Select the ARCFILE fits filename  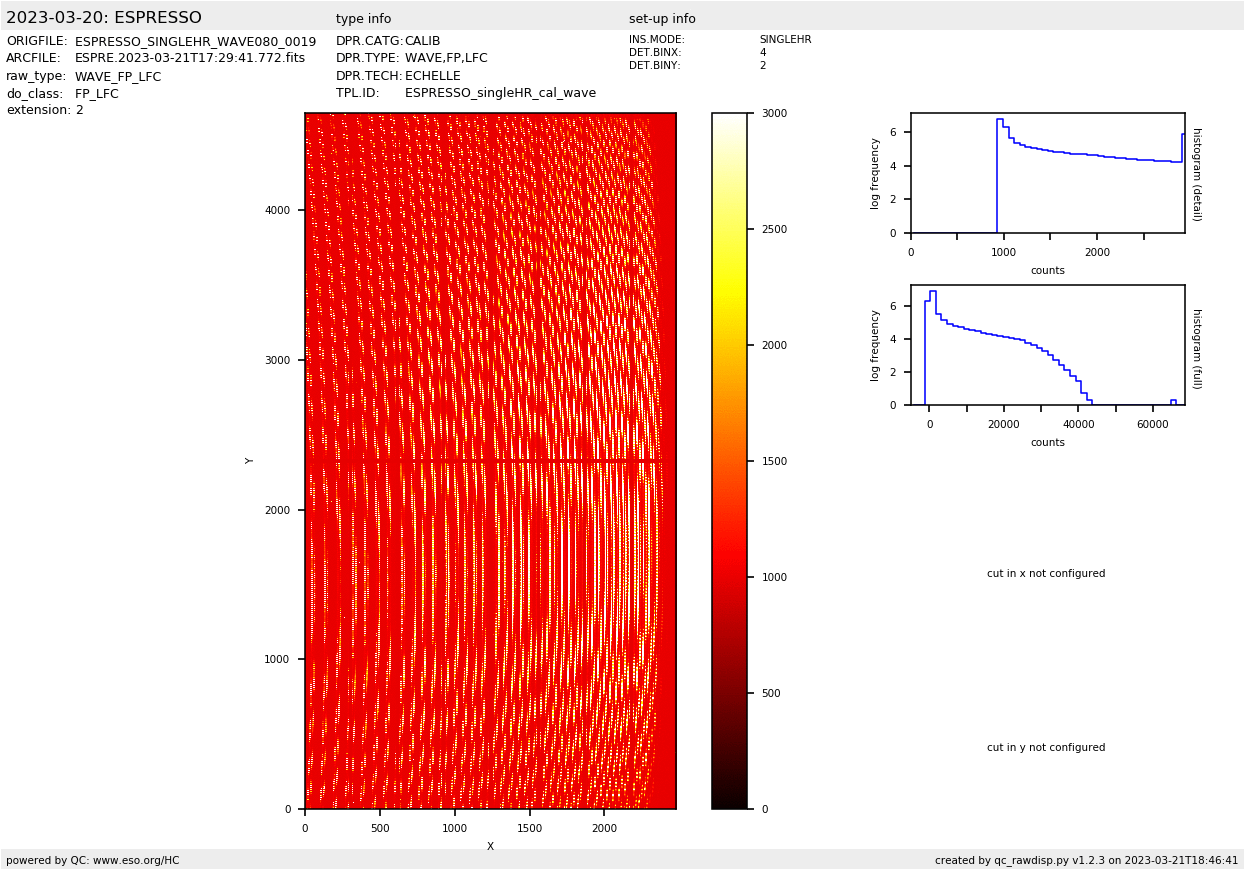coord(190,59)
